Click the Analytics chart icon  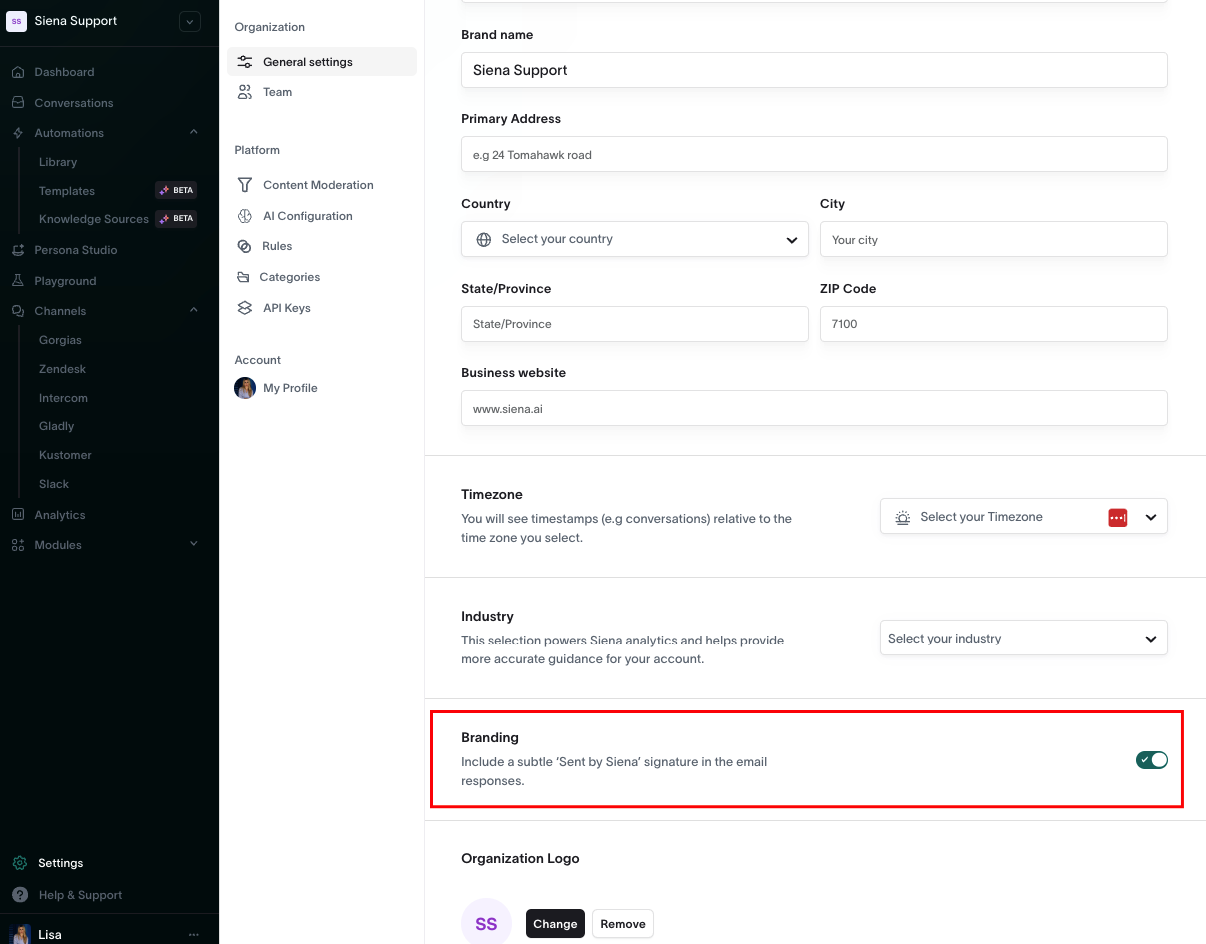(x=18, y=515)
